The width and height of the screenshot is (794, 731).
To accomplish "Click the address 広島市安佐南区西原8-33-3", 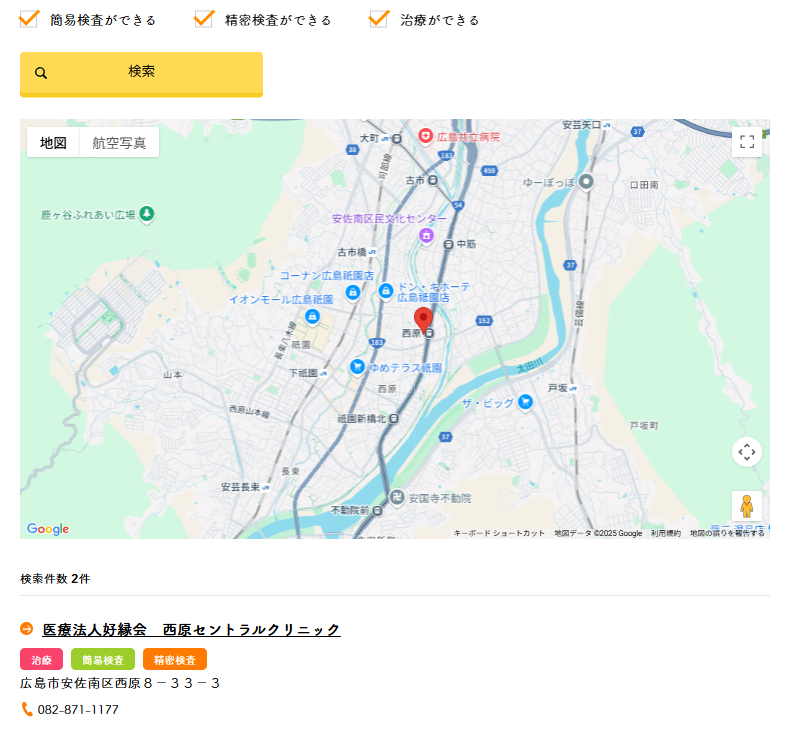I will coord(120,683).
